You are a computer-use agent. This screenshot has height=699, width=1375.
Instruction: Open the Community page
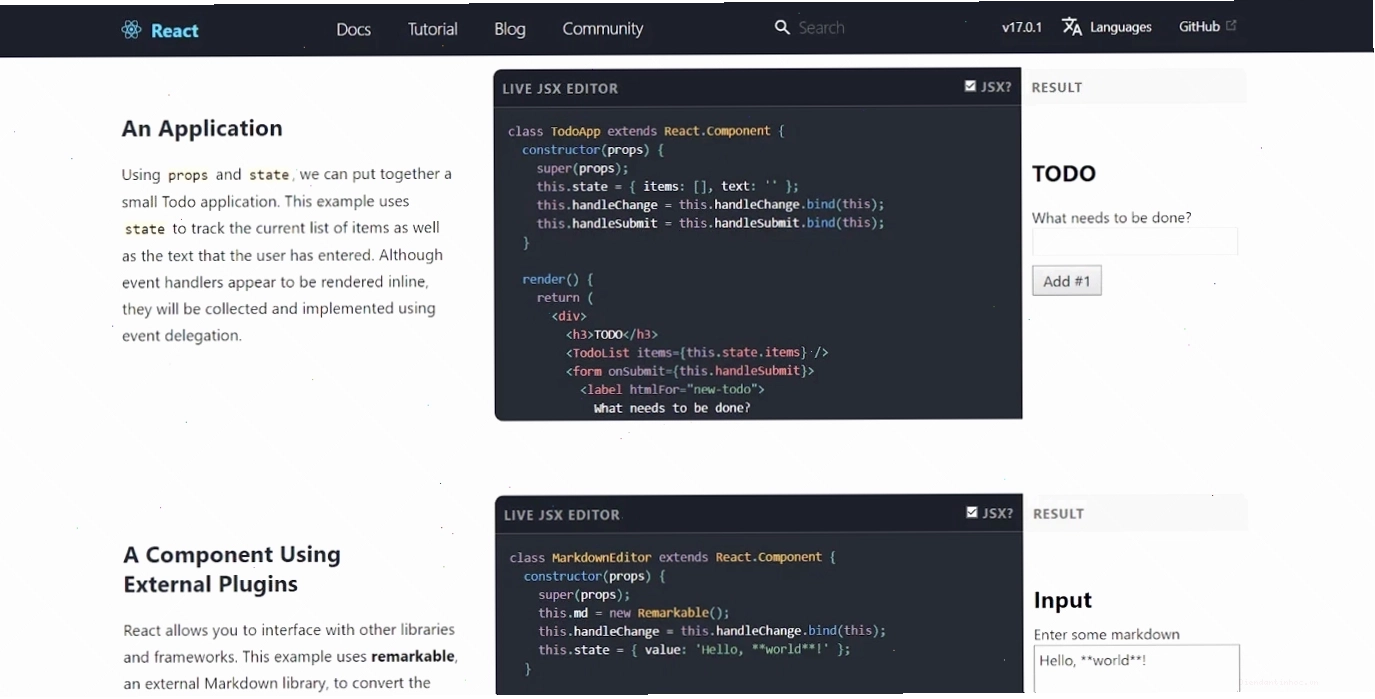click(x=603, y=29)
